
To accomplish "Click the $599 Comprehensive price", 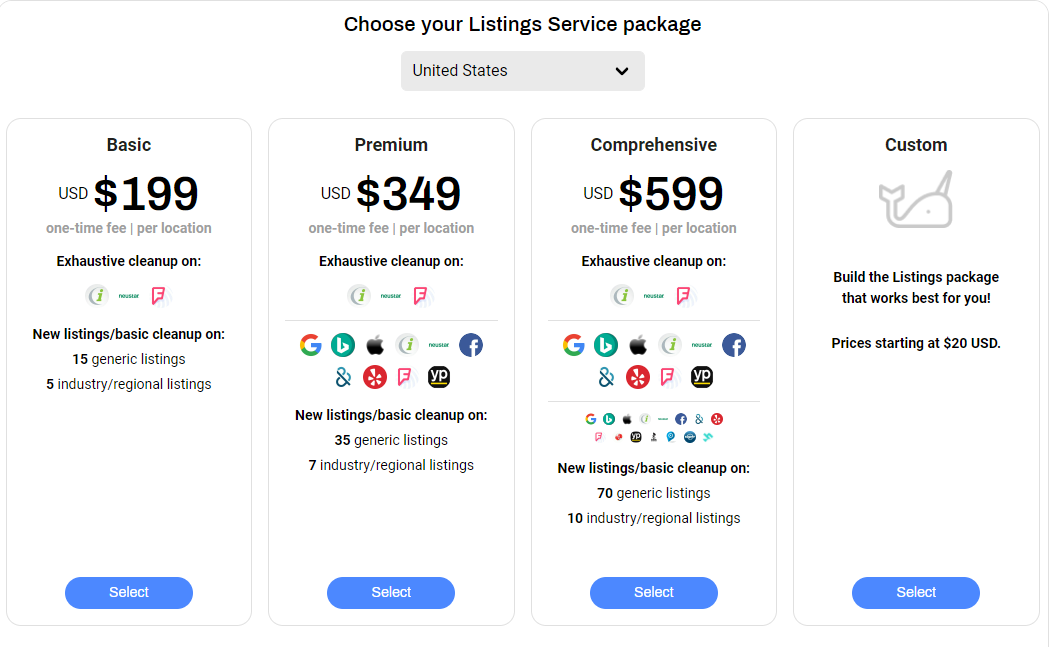I will (671, 193).
